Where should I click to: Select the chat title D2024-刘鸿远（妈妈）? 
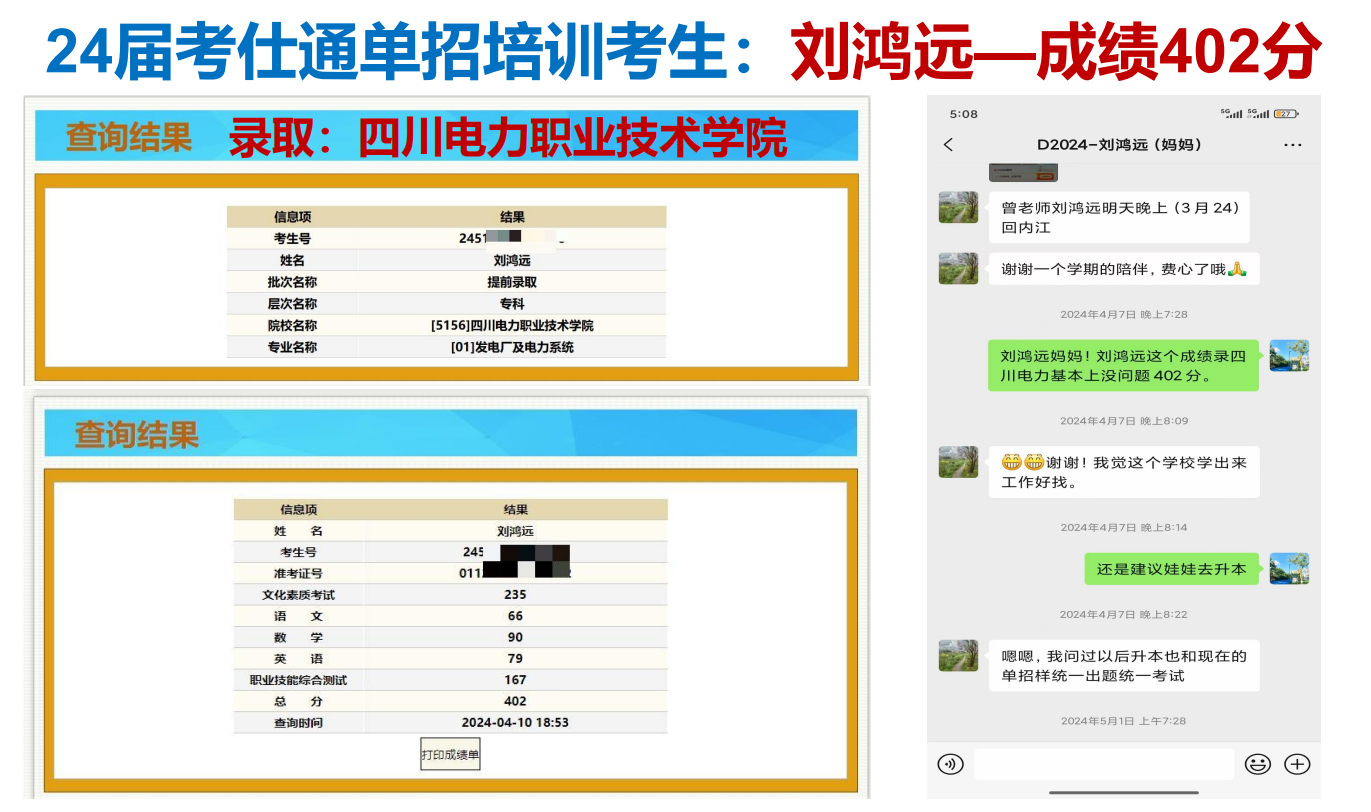coord(1119,145)
